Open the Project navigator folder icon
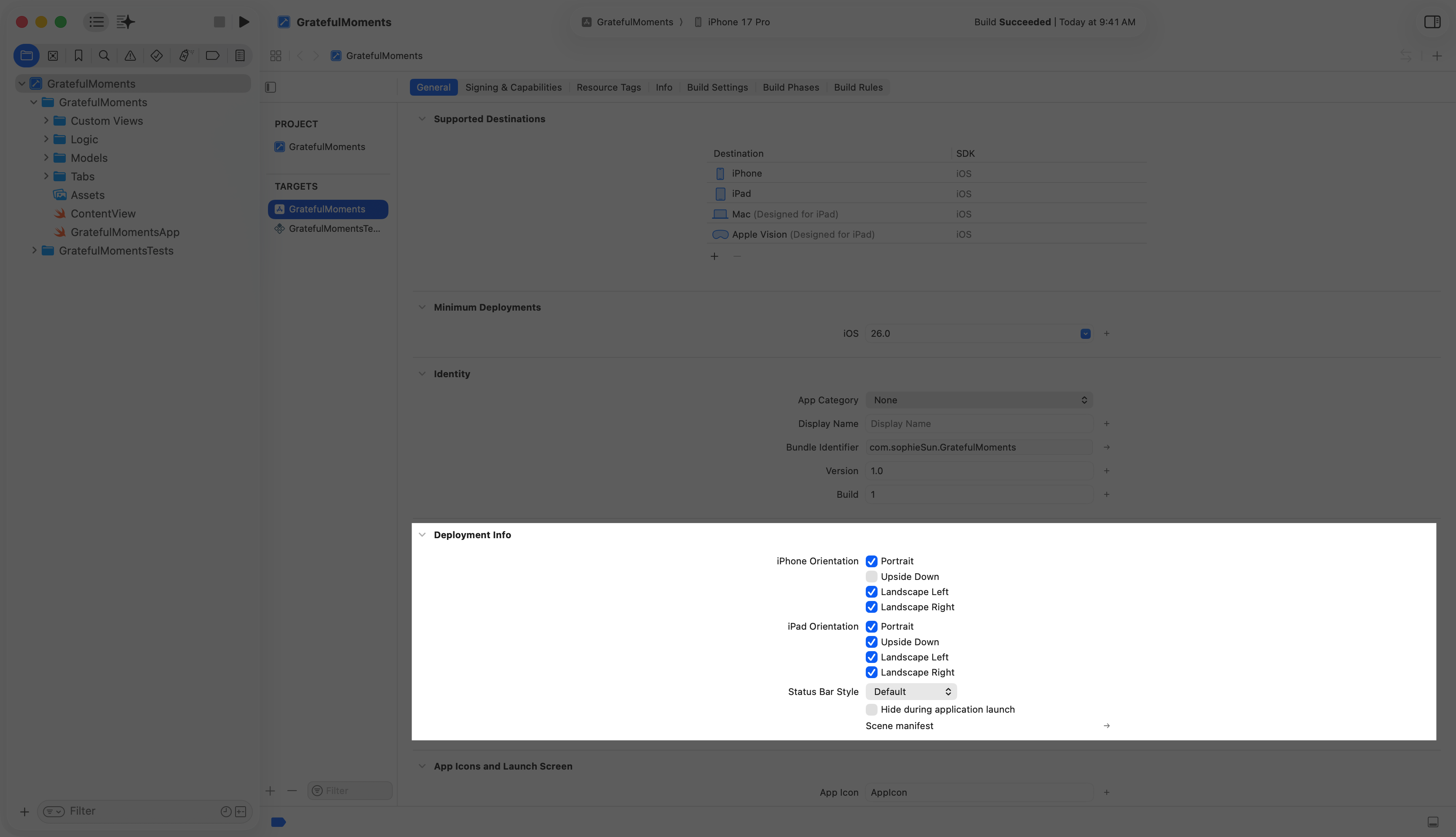Screen dimensions: 1456x837 click(x=27, y=56)
